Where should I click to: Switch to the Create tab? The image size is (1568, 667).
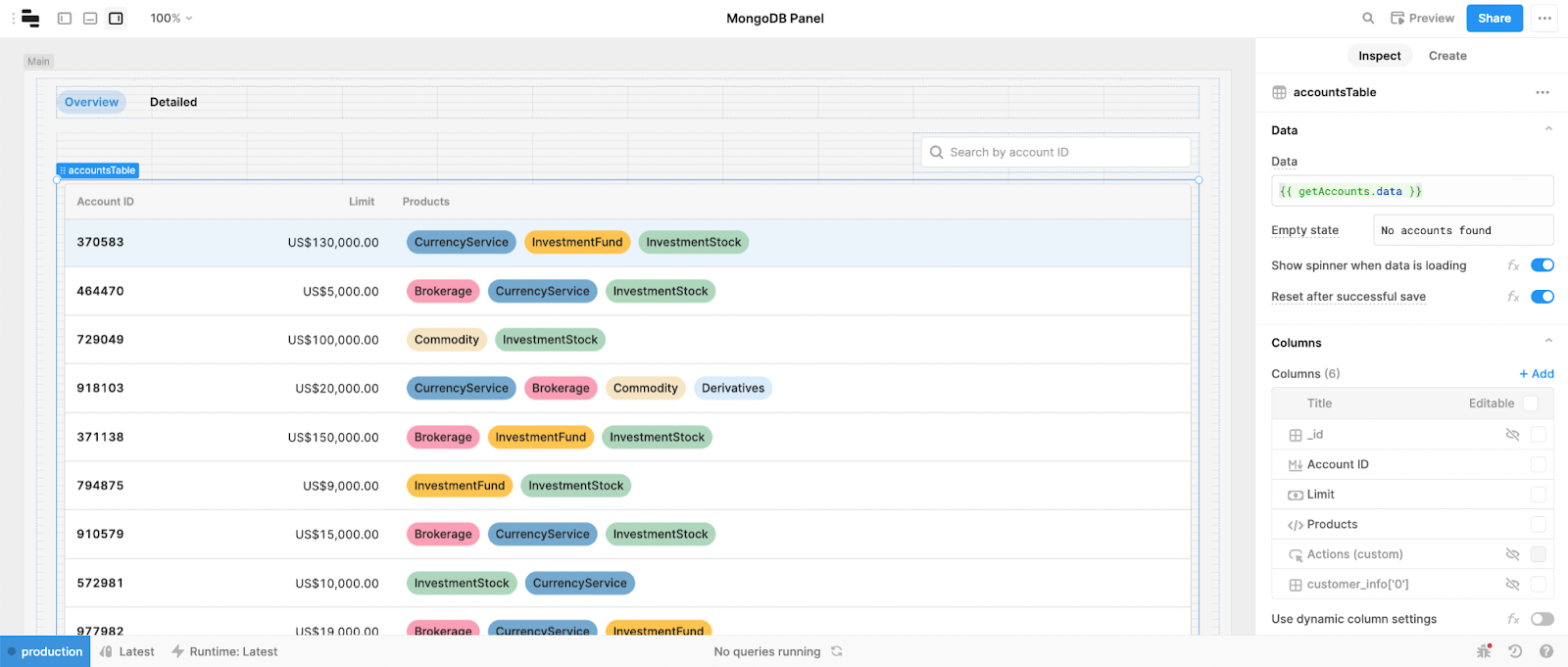[1447, 56]
